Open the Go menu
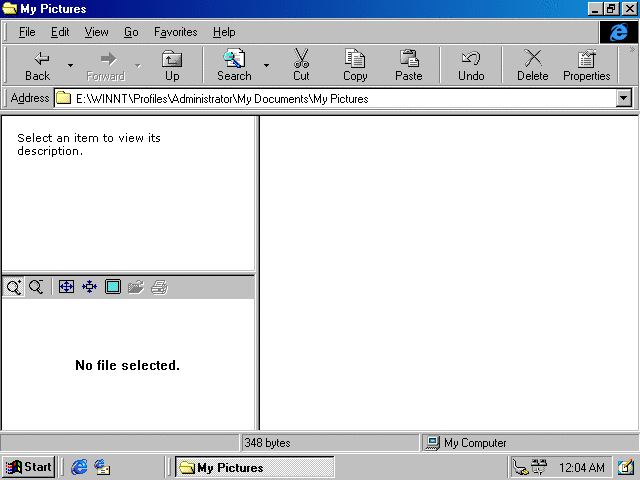The image size is (640, 480). 131,32
